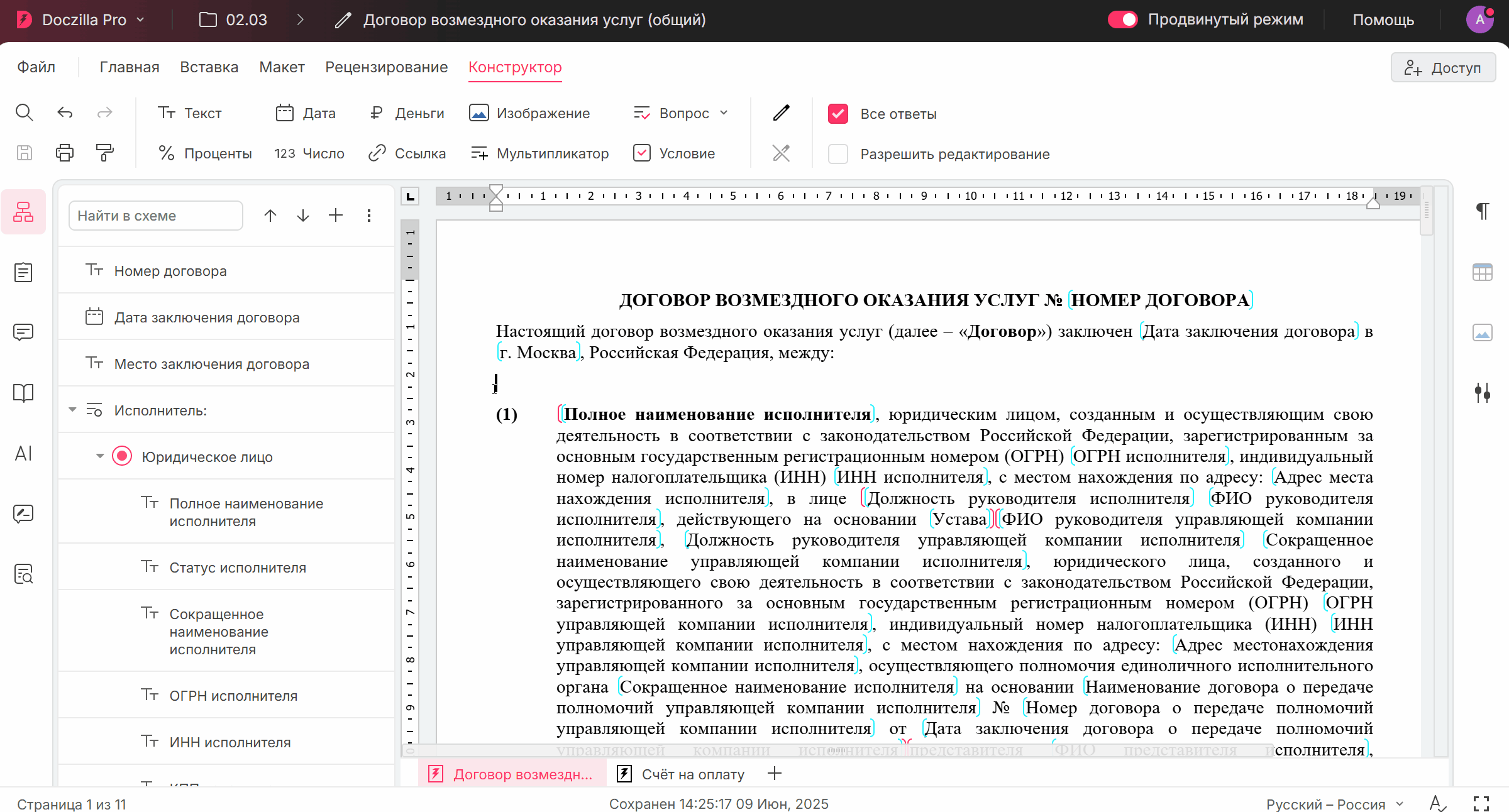
Task: Activate the format painter tool
Action: pos(105,153)
